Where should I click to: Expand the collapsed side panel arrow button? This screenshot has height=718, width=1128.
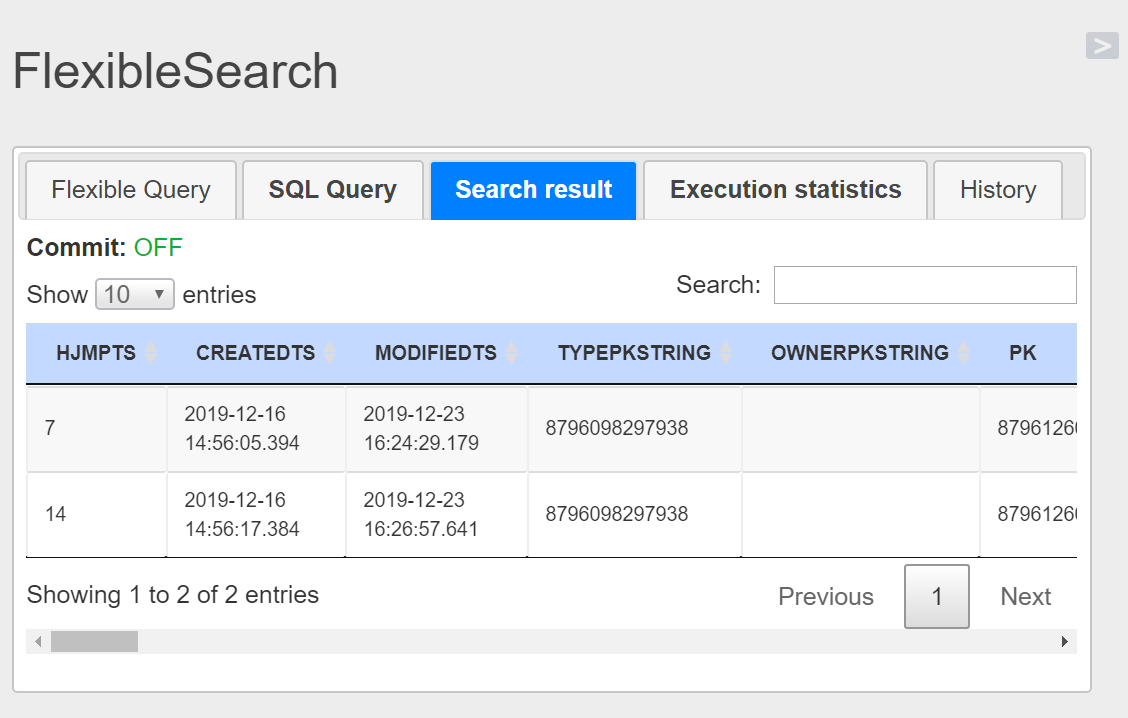pos(1102,45)
